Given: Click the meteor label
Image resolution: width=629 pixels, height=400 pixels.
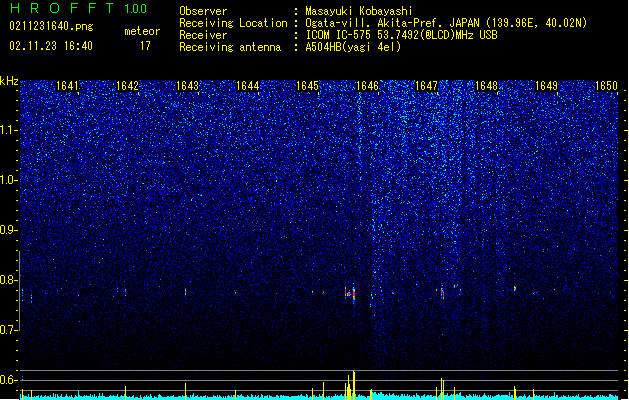Looking at the screenshot, I should tap(142, 31).
